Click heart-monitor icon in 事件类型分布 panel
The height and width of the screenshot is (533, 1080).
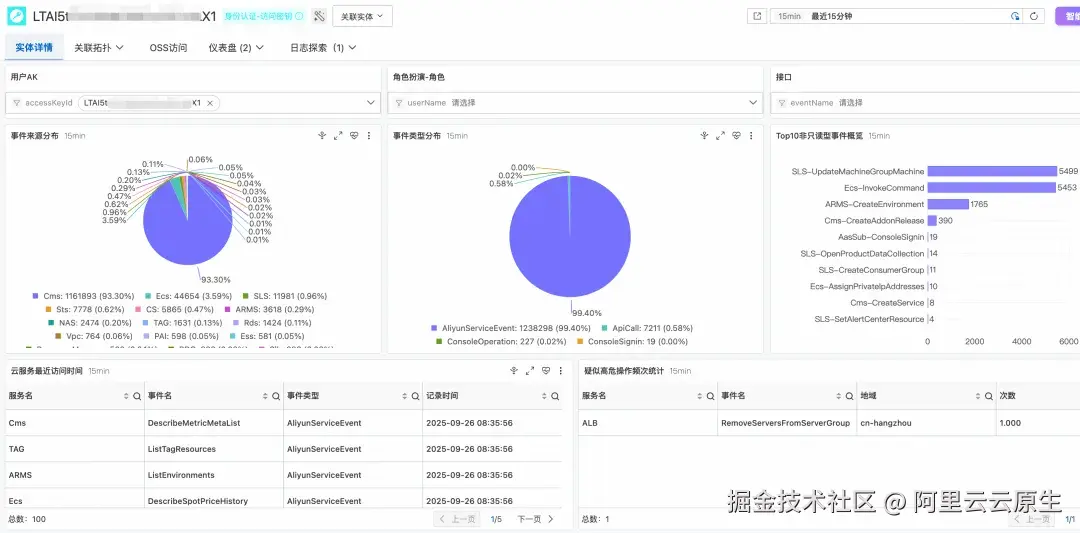(x=736, y=136)
